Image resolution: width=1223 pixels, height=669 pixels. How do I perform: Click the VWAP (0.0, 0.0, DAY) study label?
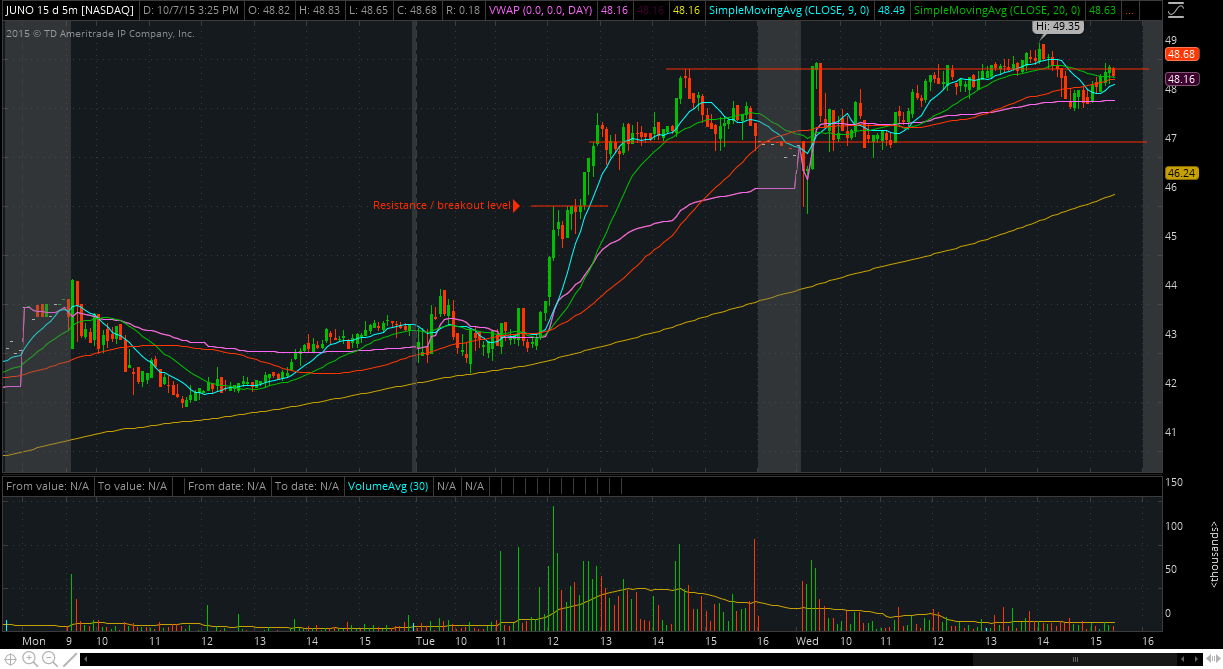542,10
